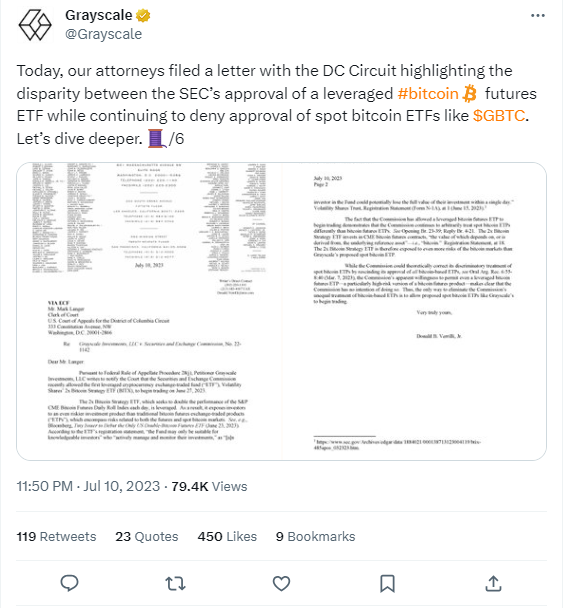Screen dimensions: 564x608
Task: Click the @Grayscale handle
Action: click(103, 34)
